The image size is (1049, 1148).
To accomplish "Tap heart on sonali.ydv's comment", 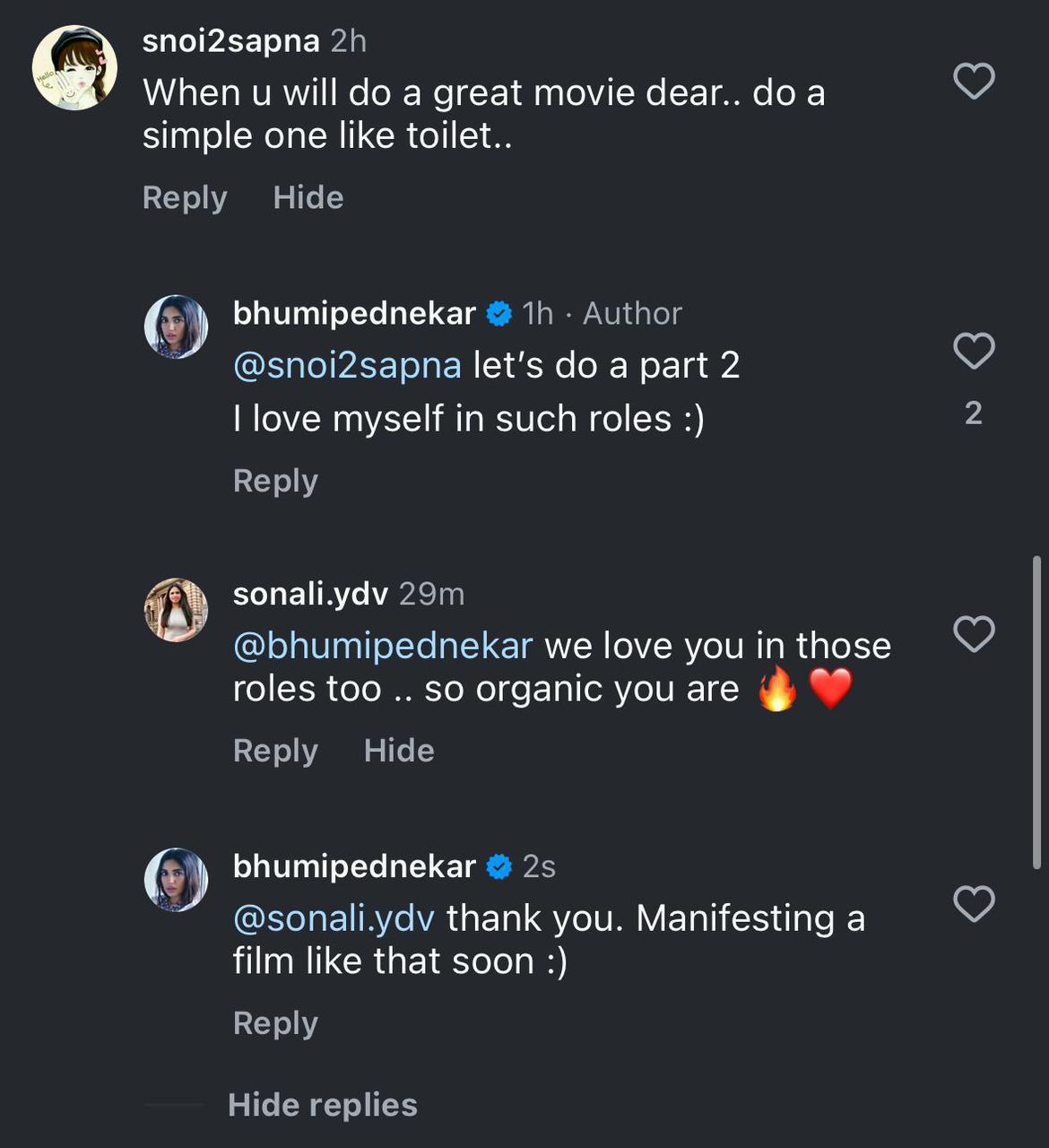I will [974, 634].
